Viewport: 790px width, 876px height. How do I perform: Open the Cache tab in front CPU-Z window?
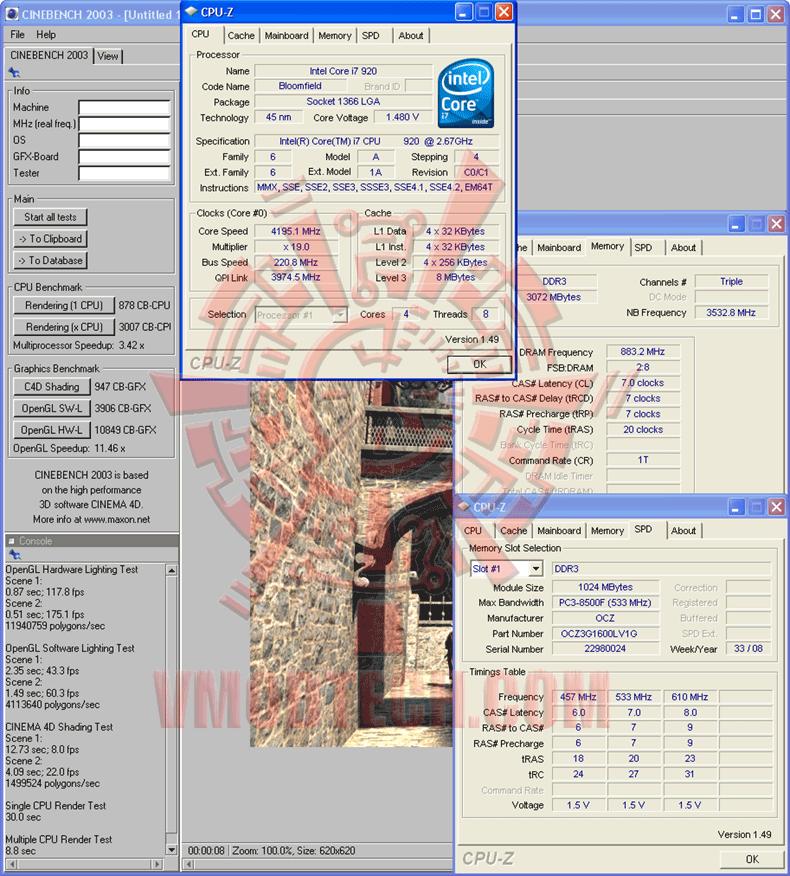tap(241, 35)
